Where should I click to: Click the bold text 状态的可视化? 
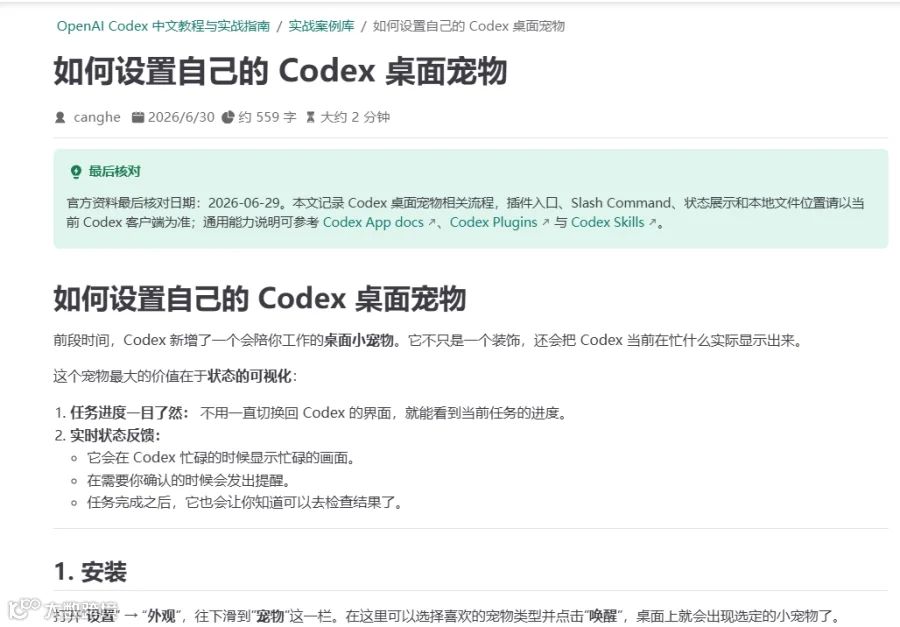(x=249, y=376)
